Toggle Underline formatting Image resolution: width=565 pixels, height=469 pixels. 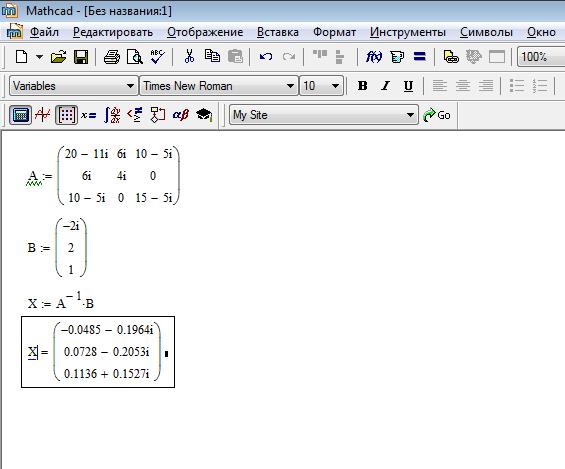coord(408,86)
